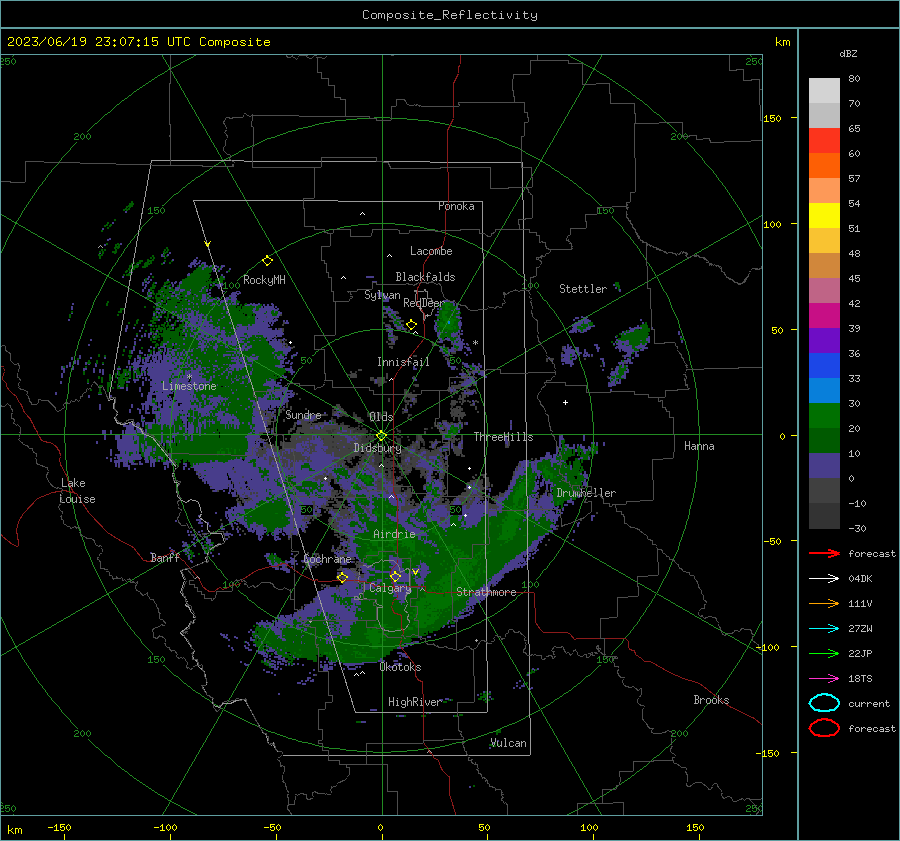
Task: Click the Sylvan label text
Action: click(x=382, y=295)
